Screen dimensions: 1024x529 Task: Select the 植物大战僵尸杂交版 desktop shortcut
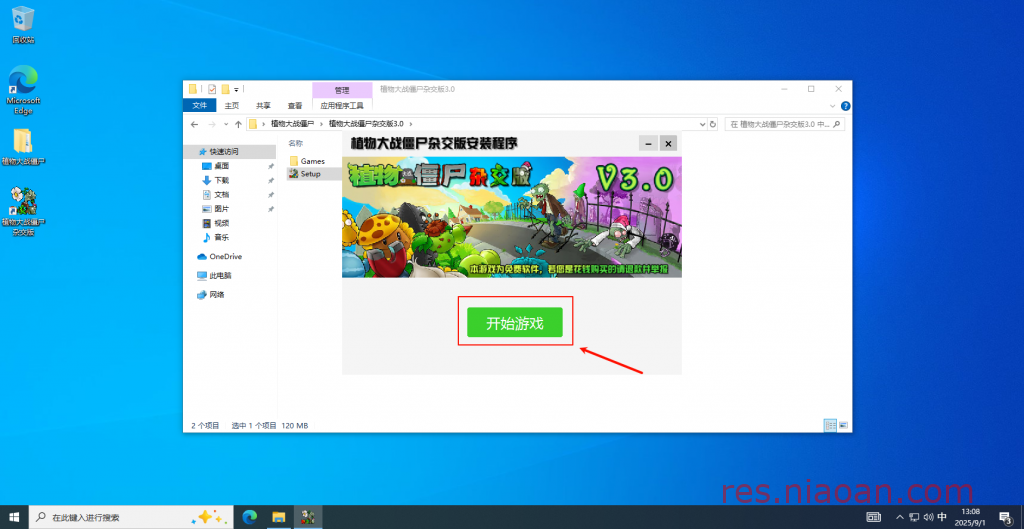coord(23,211)
